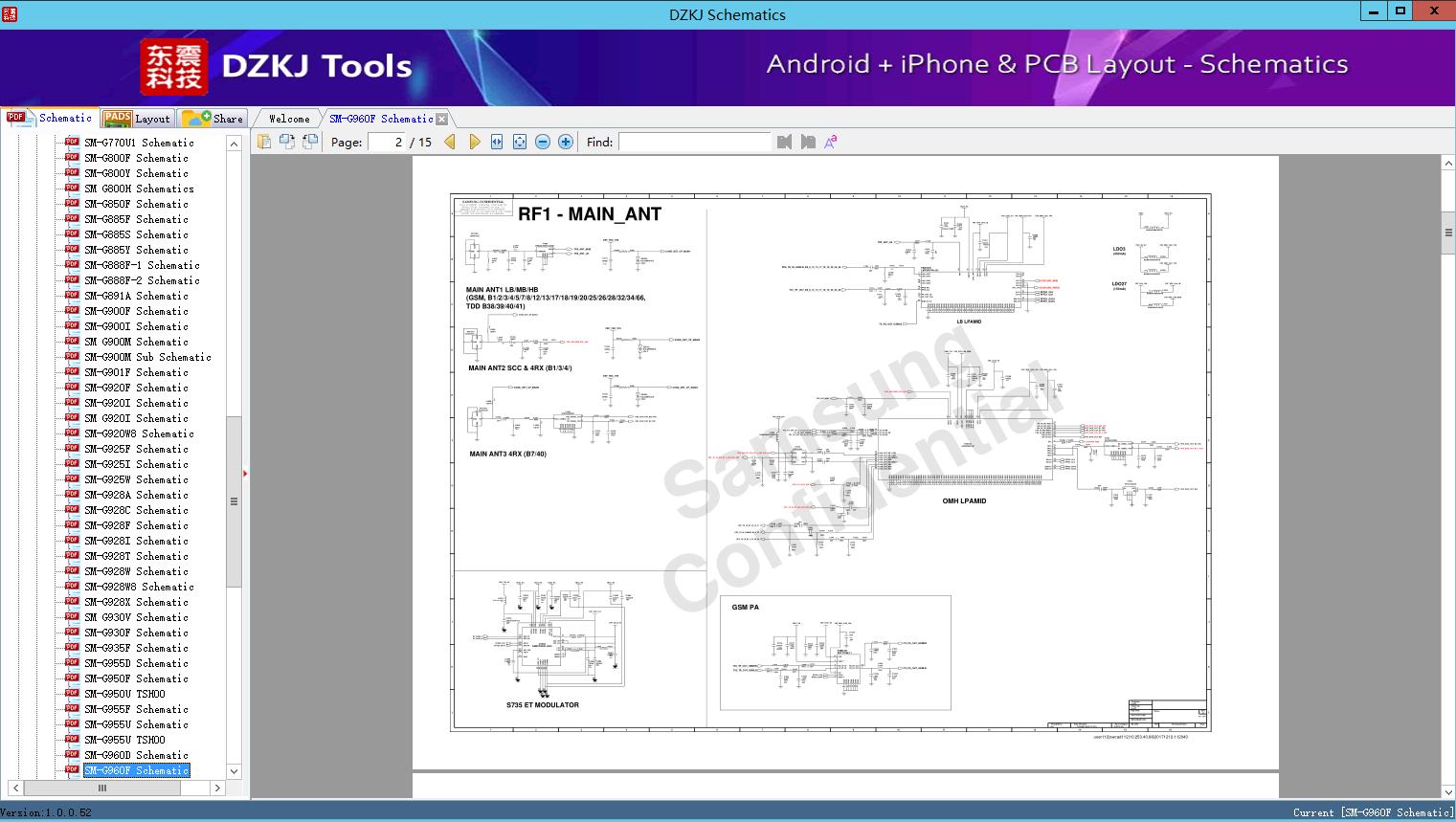The height and width of the screenshot is (822, 1456).
Task: Open SM-G928X Schematic entry
Action: point(136,602)
